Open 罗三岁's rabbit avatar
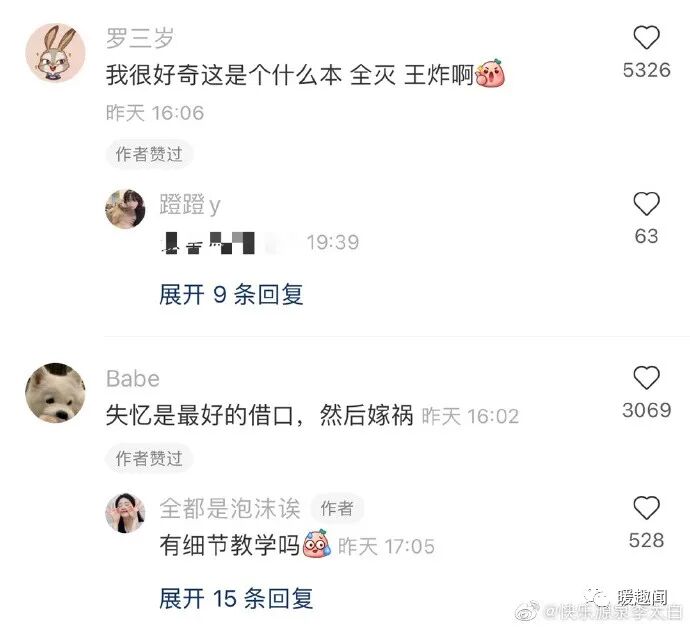Viewport: 690px width, 628px height. pyautogui.click(x=55, y=53)
